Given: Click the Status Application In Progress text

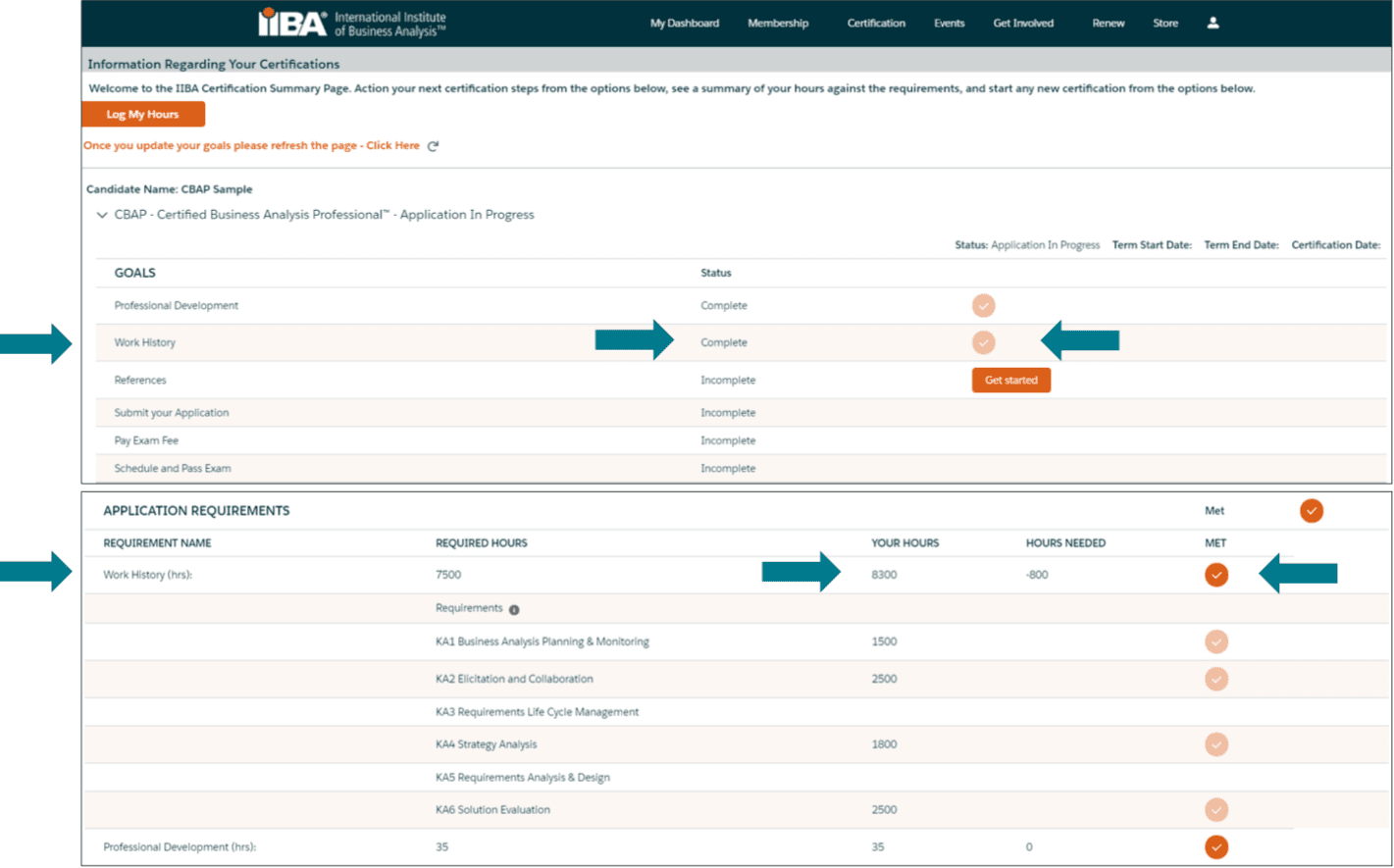Looking at the screenshot, I should [x=1027, y=245].
